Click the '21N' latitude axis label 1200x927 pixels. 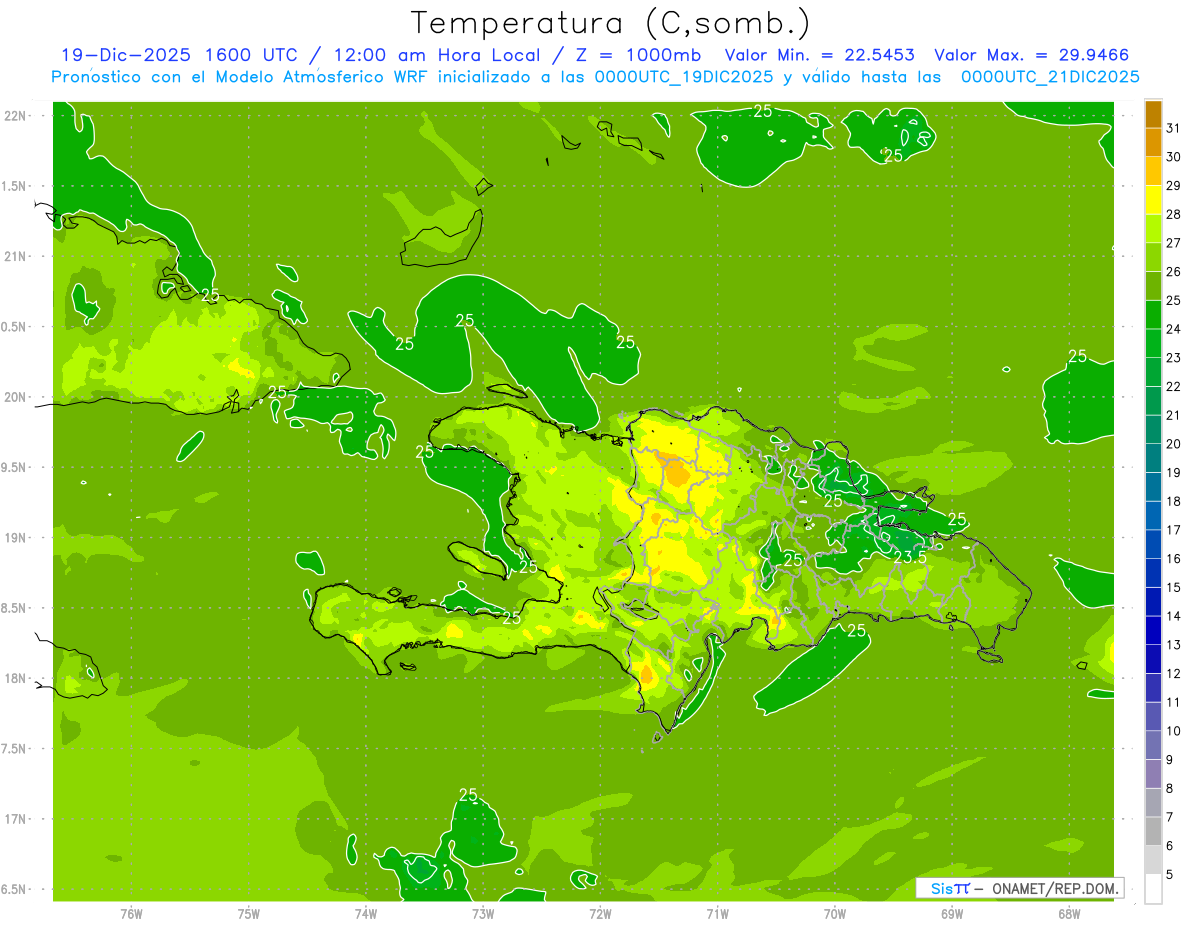pyautogui.click(x=17, y=256)
